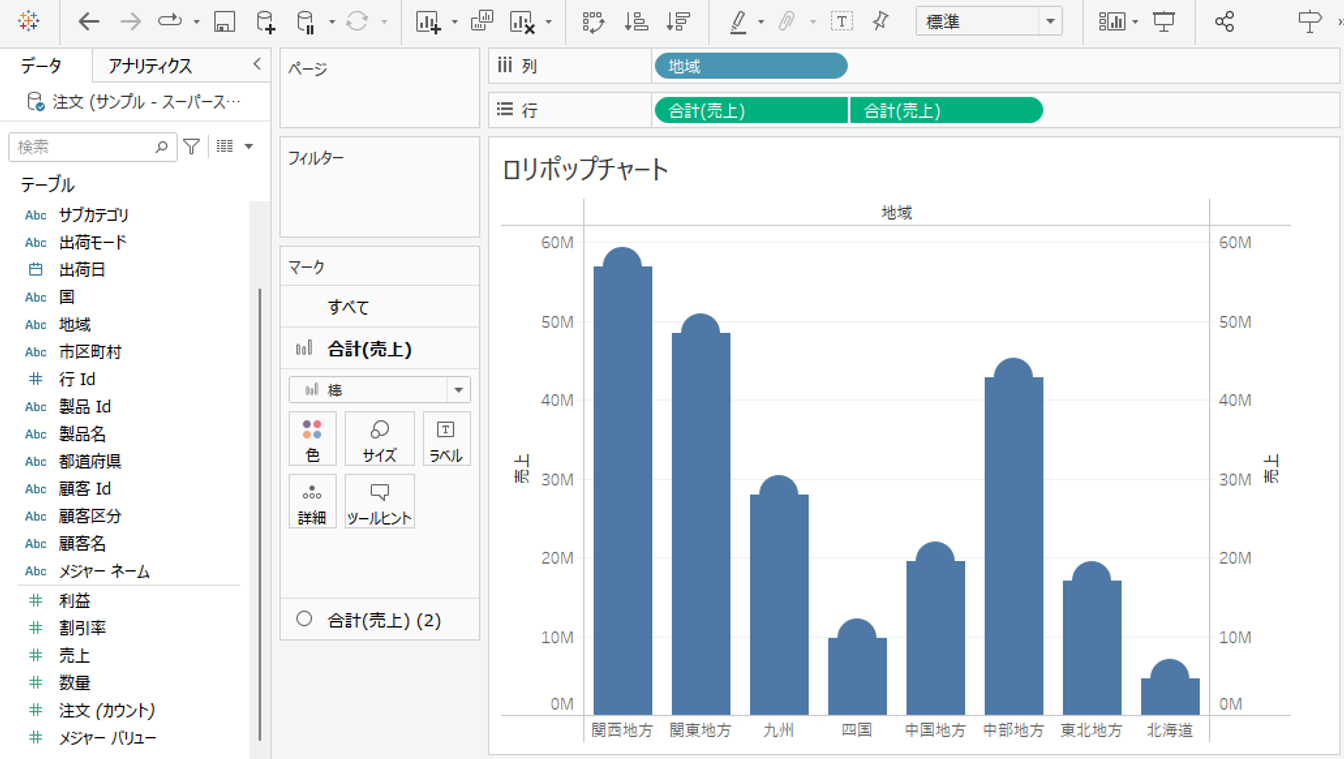Click the 九州 axis label

tap(778, 730)
